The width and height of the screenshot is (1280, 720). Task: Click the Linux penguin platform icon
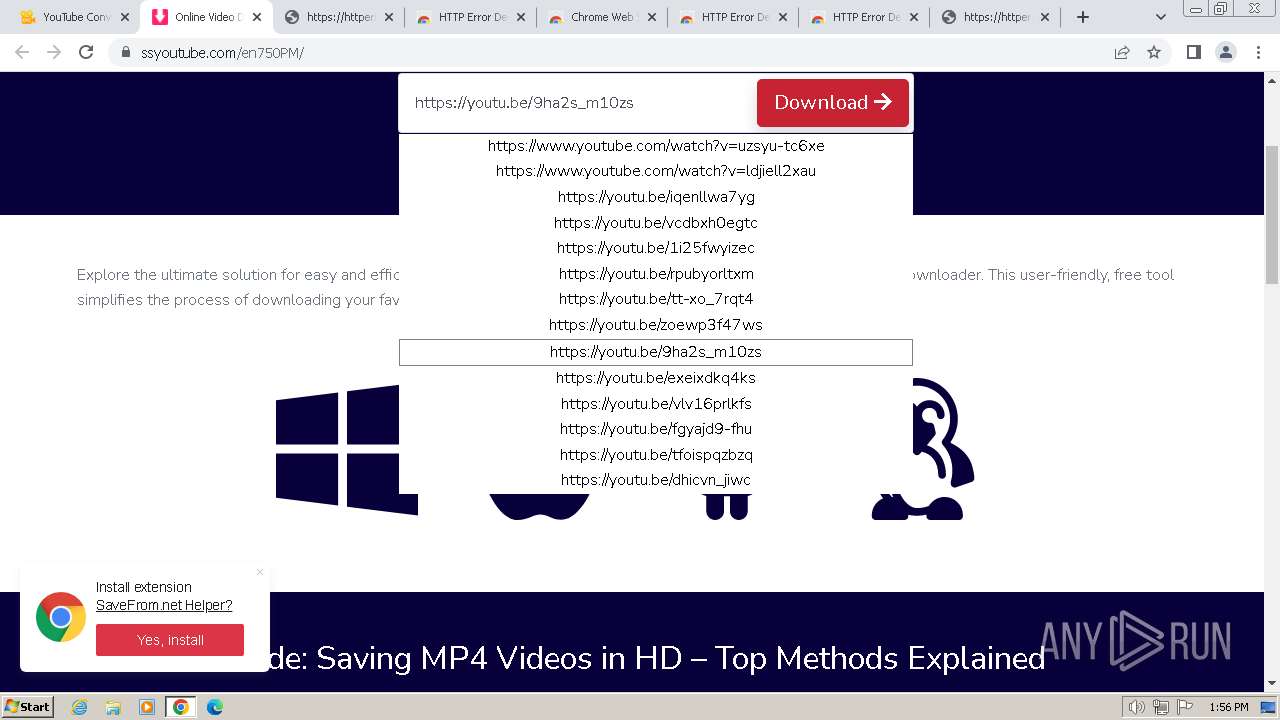coord(922,450)
